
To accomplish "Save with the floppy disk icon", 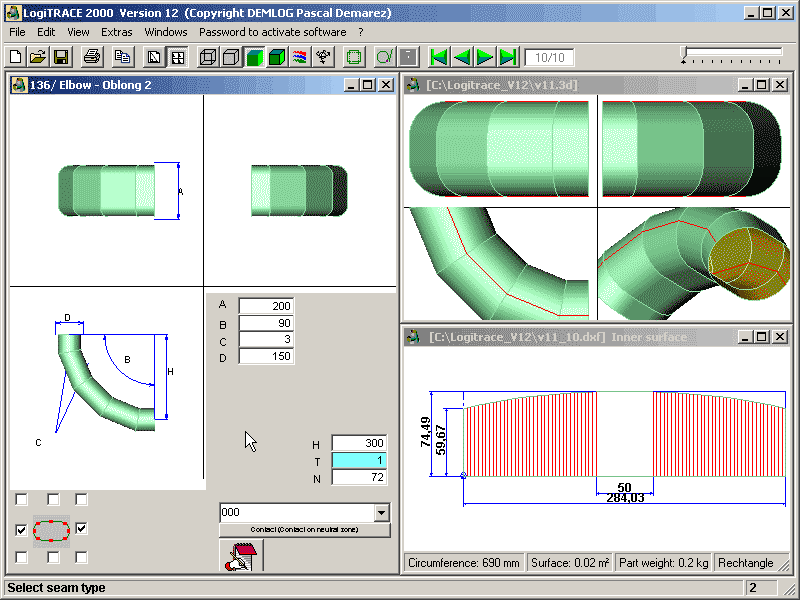I will [61, 57].
